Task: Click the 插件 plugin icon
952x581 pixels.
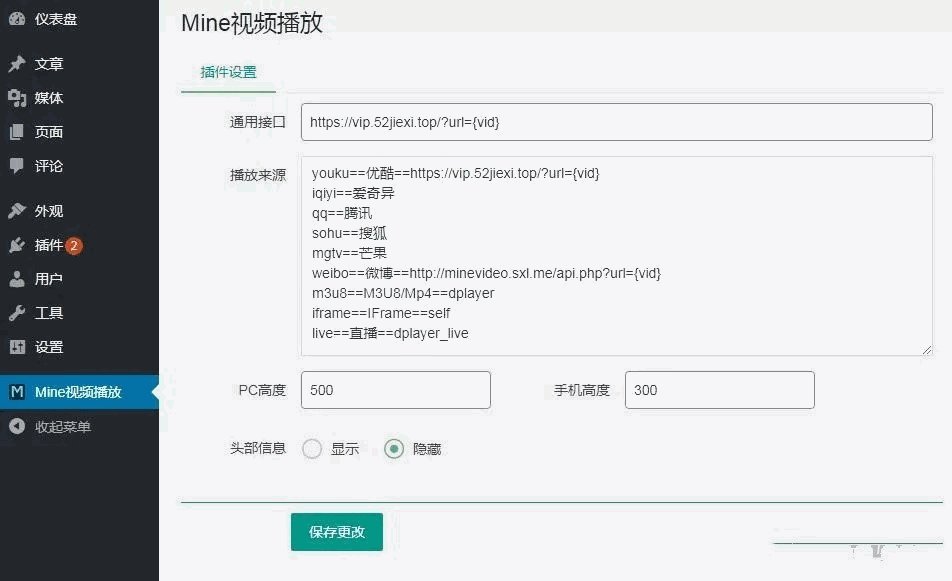Action: pyautogui.click(x=17, y=245)
